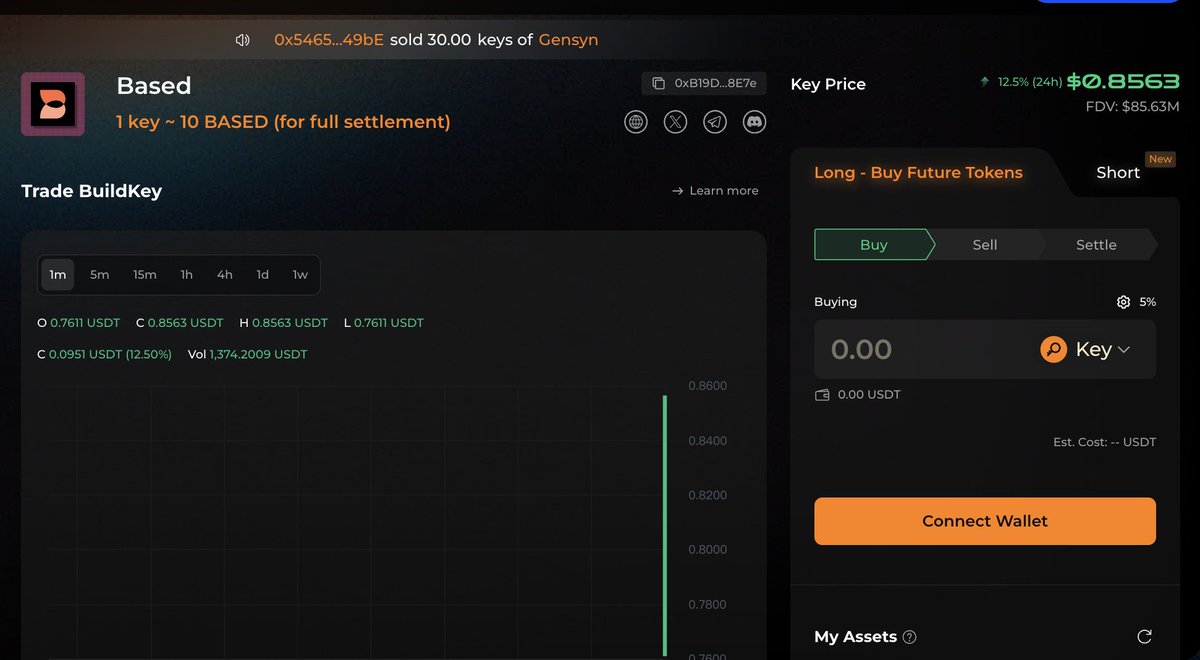Click the 0x5465...49bE address link
Image resolution: width=1200 pixels, height=660 pixels.
coord(329,40)
